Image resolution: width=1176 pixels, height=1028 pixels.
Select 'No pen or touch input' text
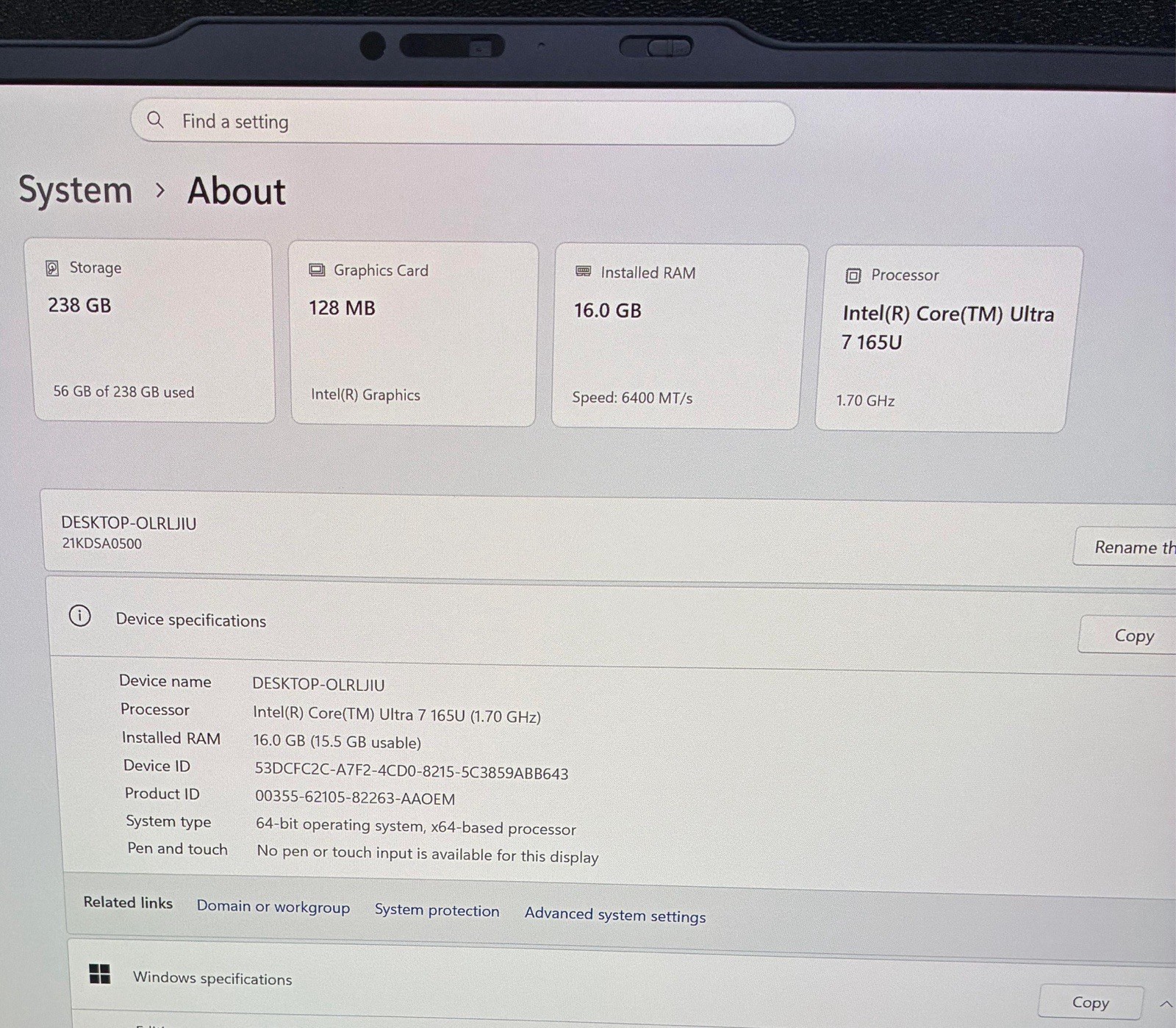(427, 855)
